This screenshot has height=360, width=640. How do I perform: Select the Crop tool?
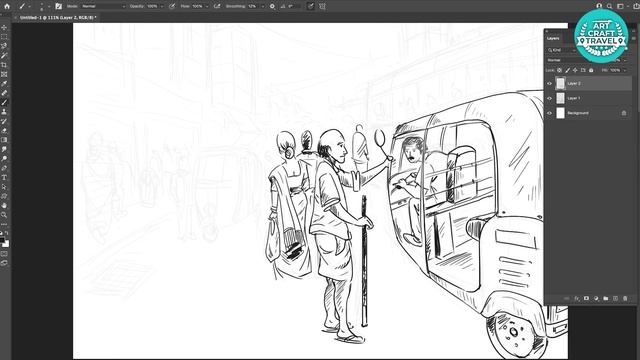(x=4, y=65)
